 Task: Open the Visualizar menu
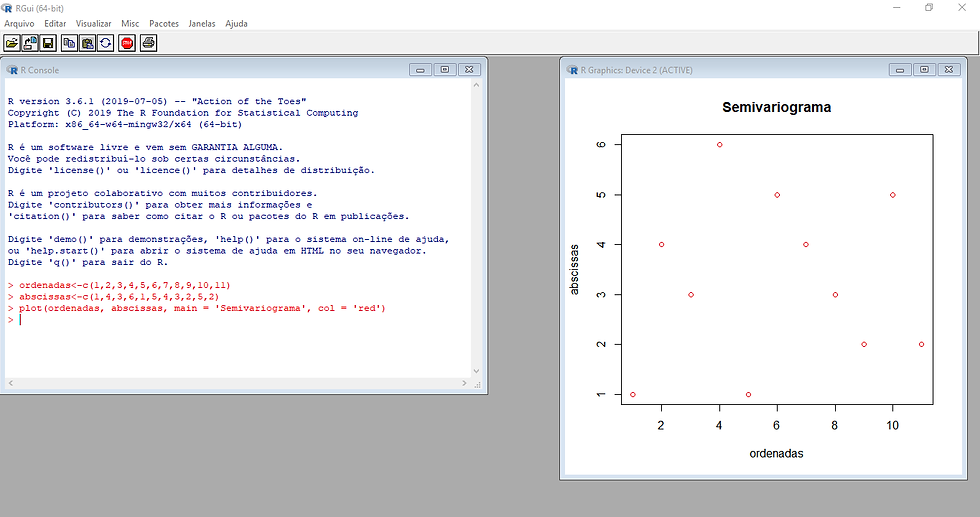click(94, 24)
